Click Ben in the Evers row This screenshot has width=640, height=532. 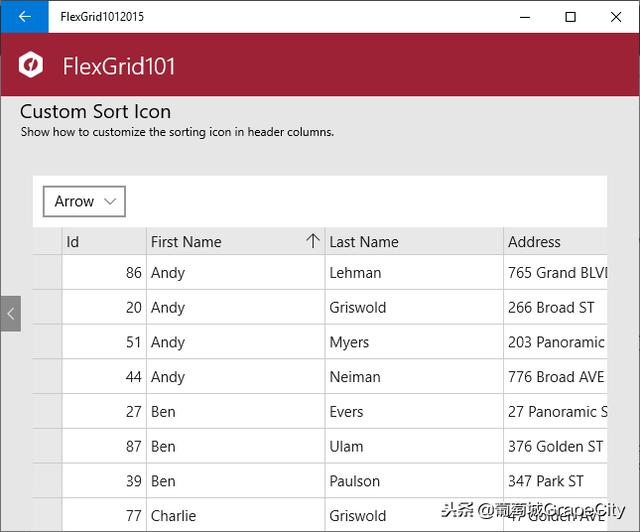click(236, 411)
